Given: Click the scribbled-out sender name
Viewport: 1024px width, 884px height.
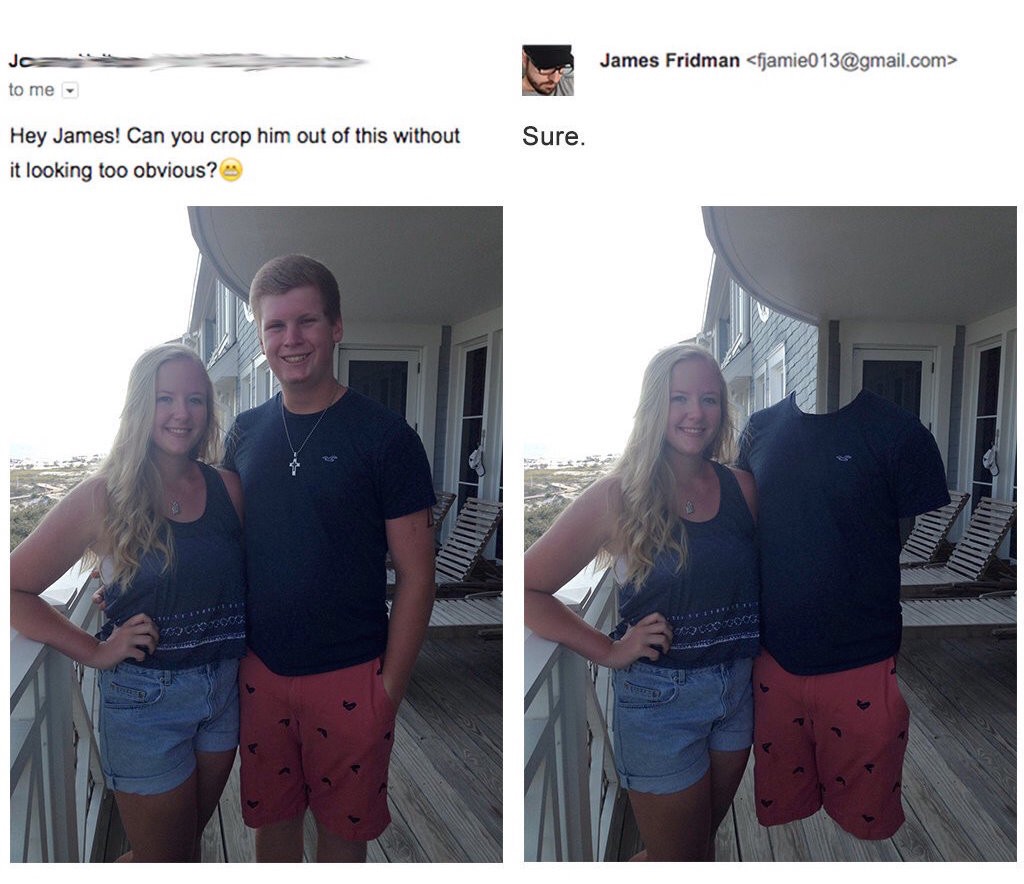Looking at the screenshot, I should point(187,61).
